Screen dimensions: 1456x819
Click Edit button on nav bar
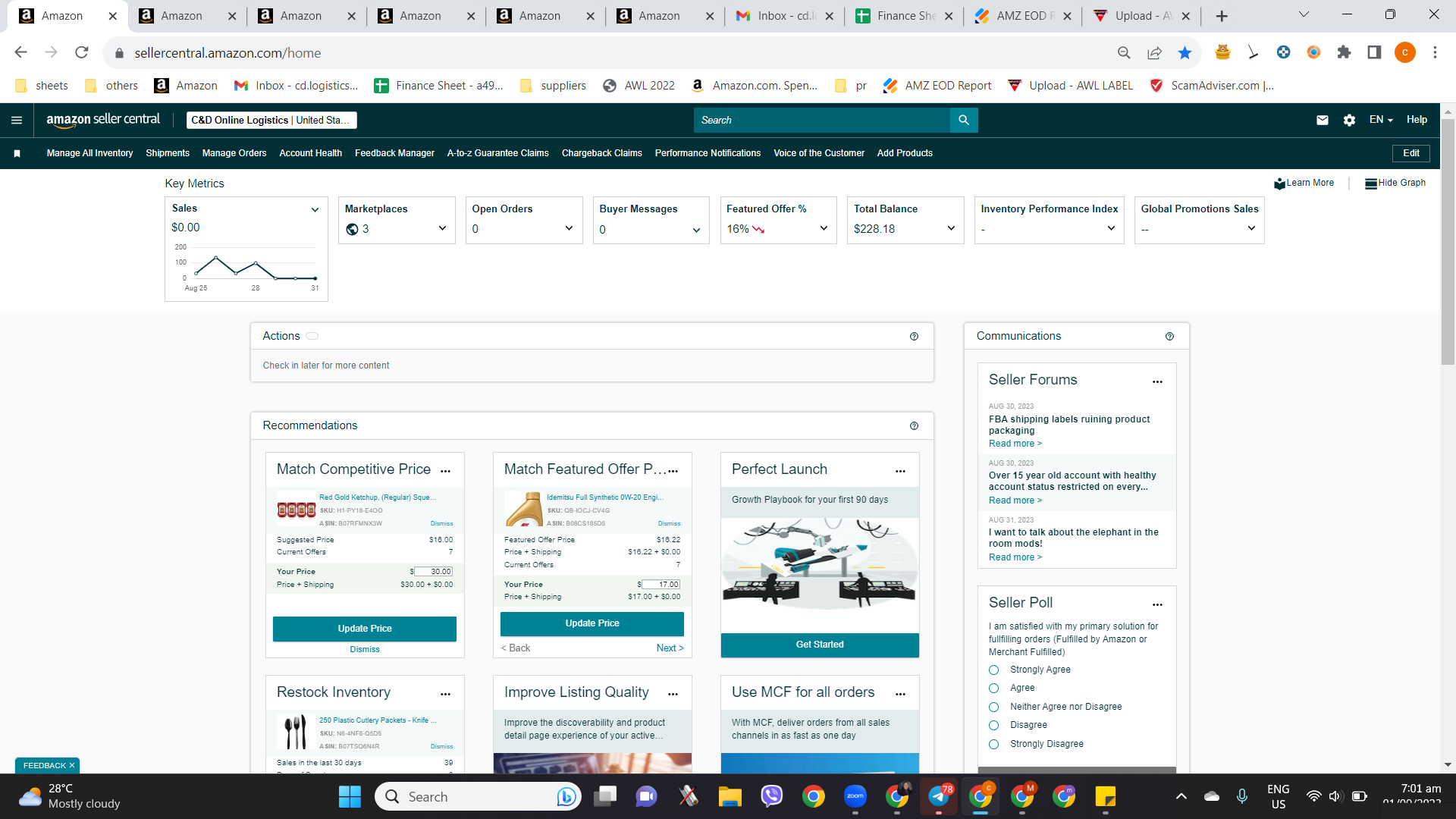tap(1411, 153)
